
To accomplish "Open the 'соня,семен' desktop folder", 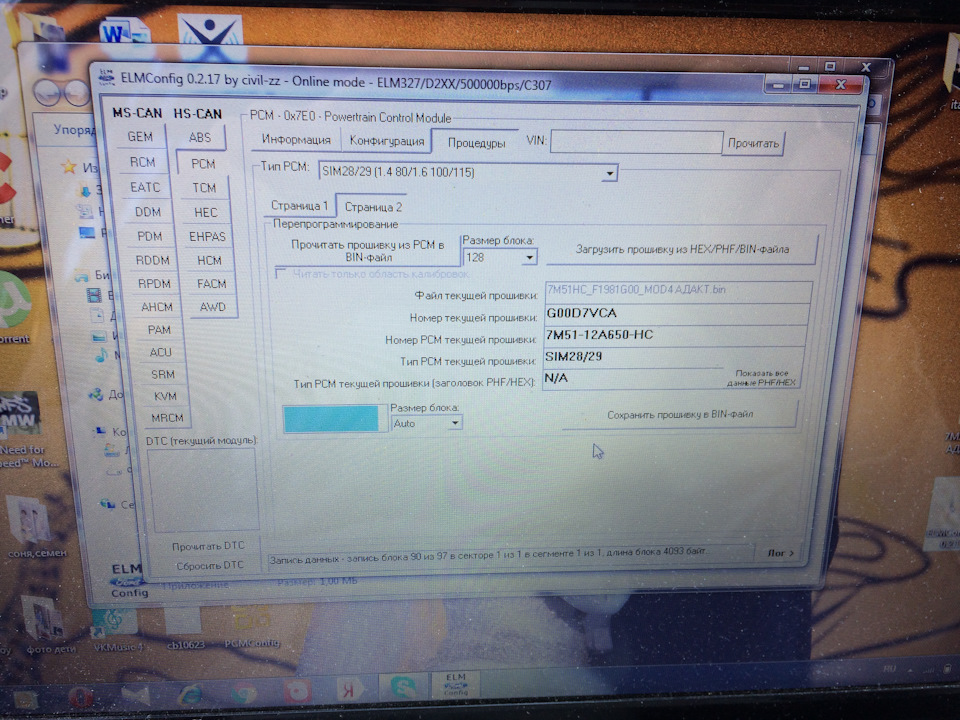I will 36,527.
